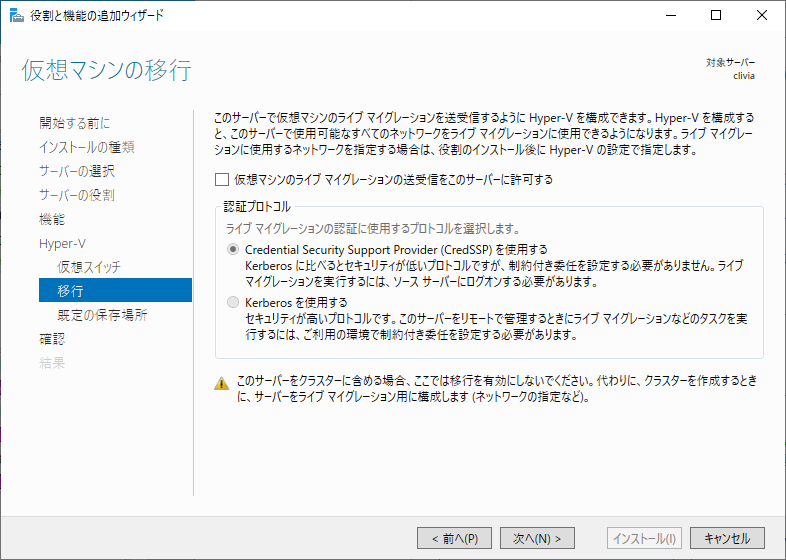This screenshot has height=560, width=786.
Task: Open 仮想スイッチ sub-step
Action: point(89,267)
